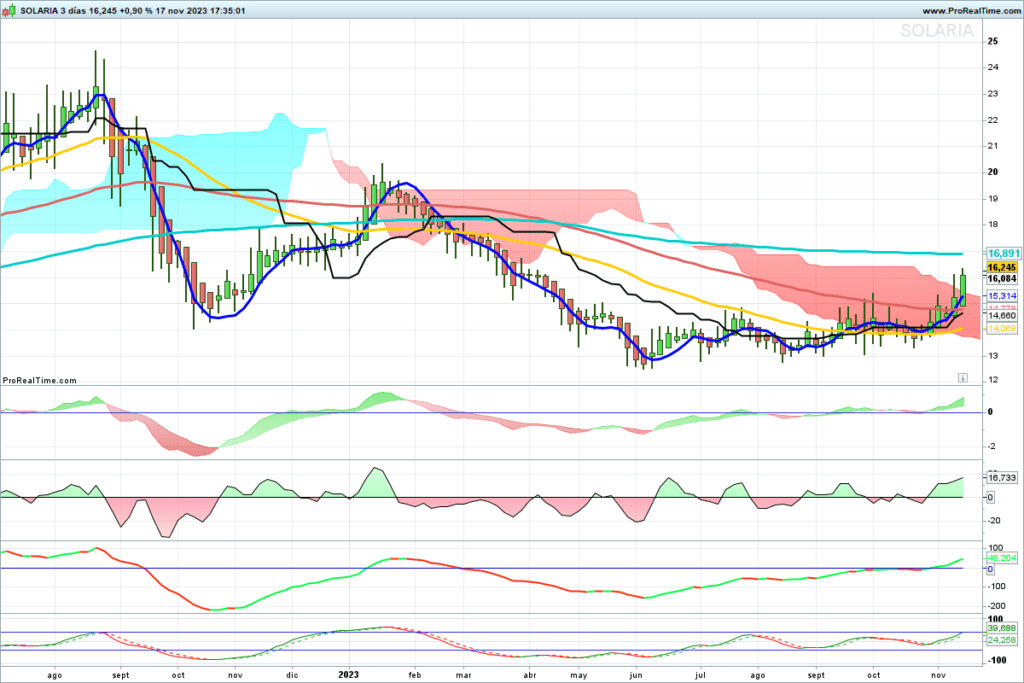This screenshot has height=683, width=1024.
Task: Select the 12 price axis label
Action: tap(993, 380)
